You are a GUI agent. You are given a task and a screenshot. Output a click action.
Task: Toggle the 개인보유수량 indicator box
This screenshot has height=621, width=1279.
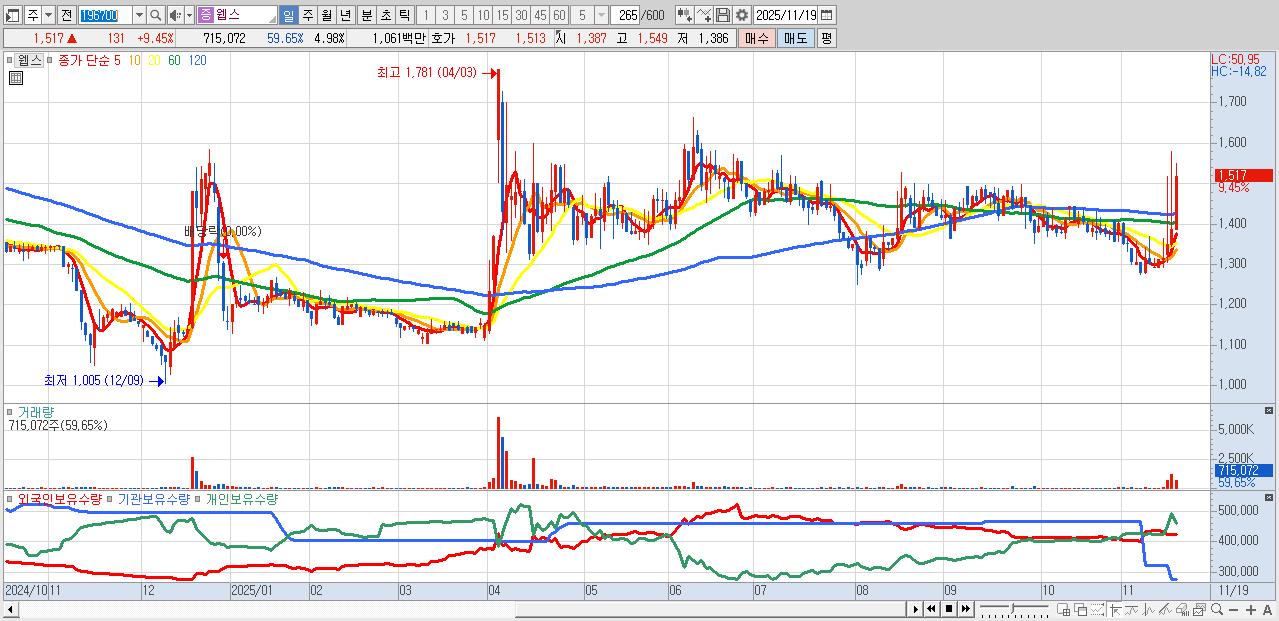198,498
